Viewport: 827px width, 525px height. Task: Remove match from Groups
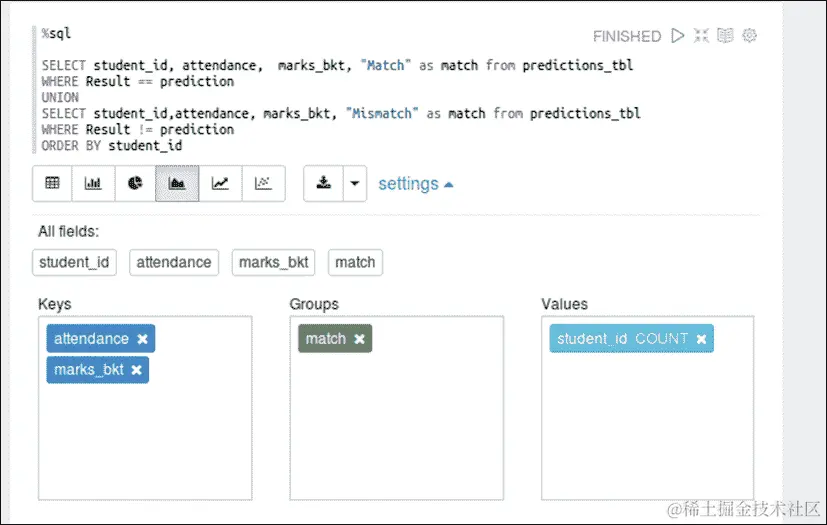click(359, 339)
